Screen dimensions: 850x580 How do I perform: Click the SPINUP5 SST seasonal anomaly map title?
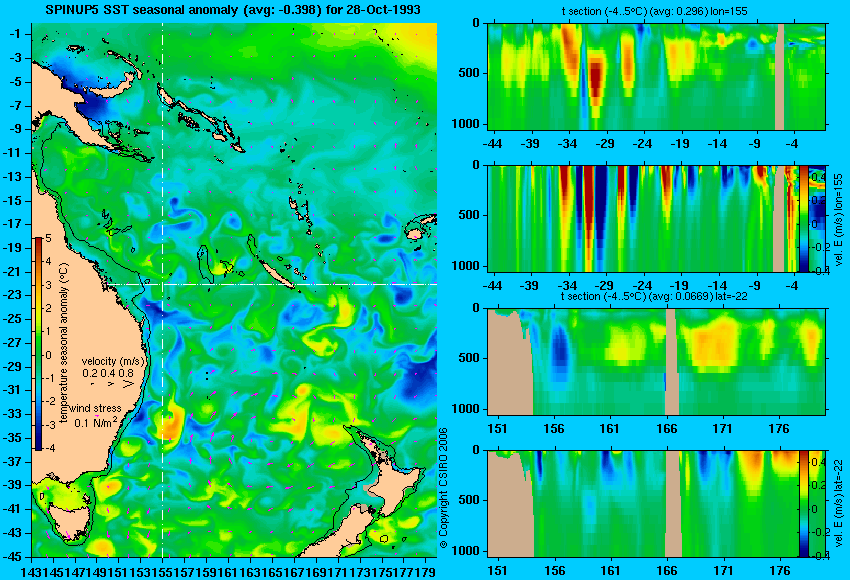233,10
